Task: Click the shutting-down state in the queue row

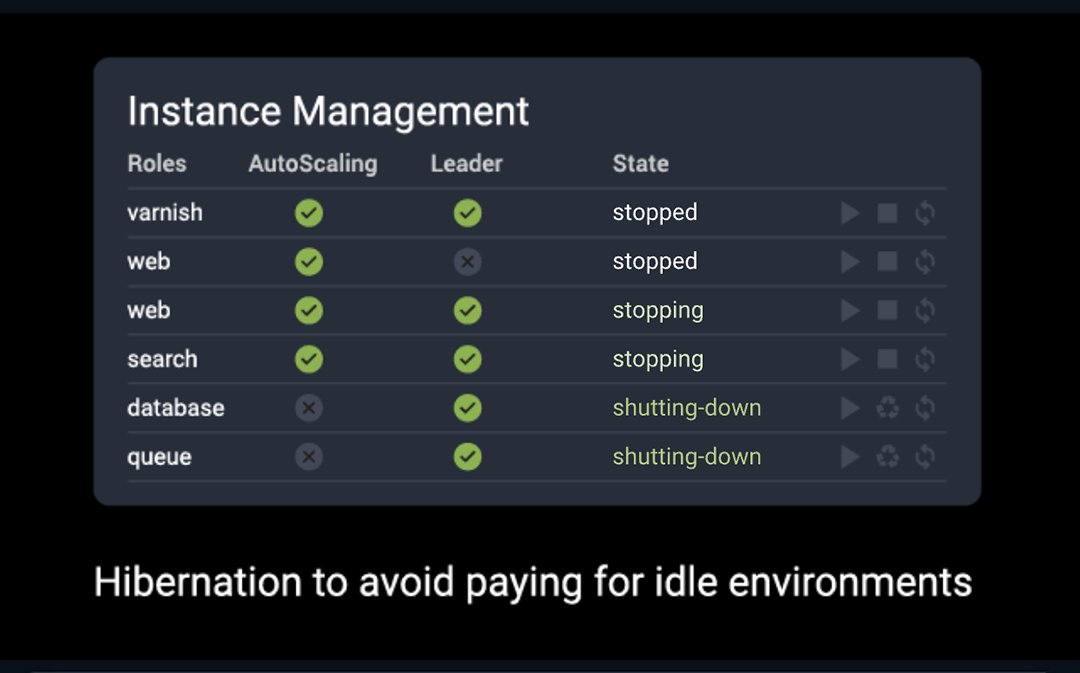Action: (687, 457)
